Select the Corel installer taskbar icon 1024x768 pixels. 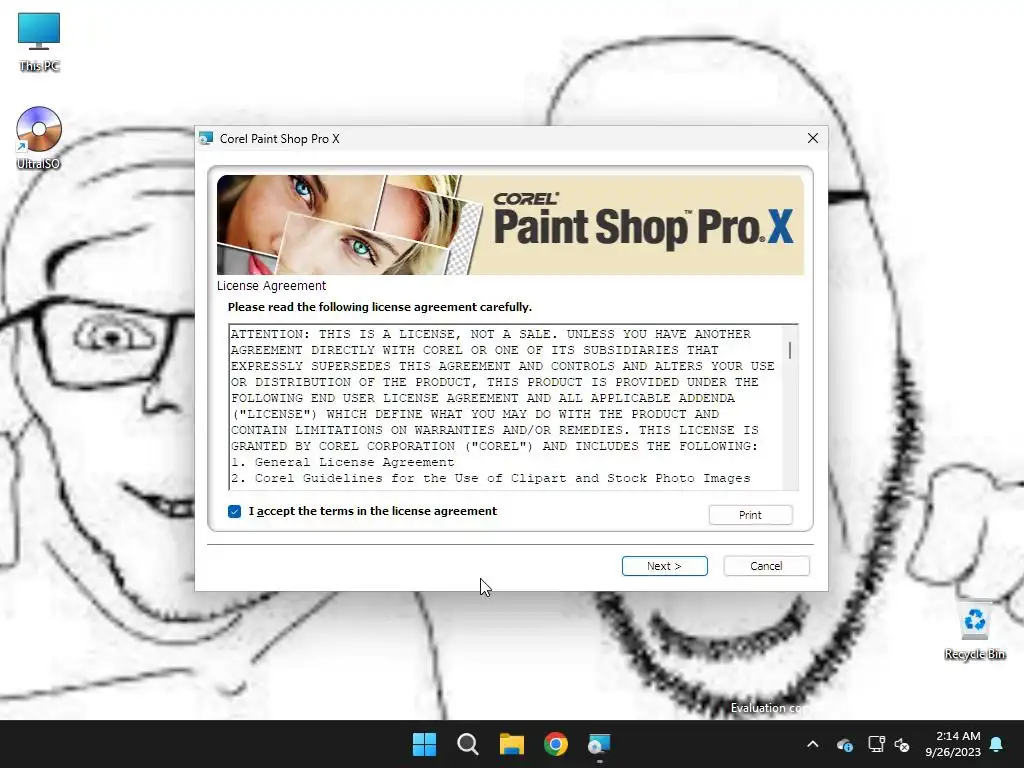coord(599,744)
